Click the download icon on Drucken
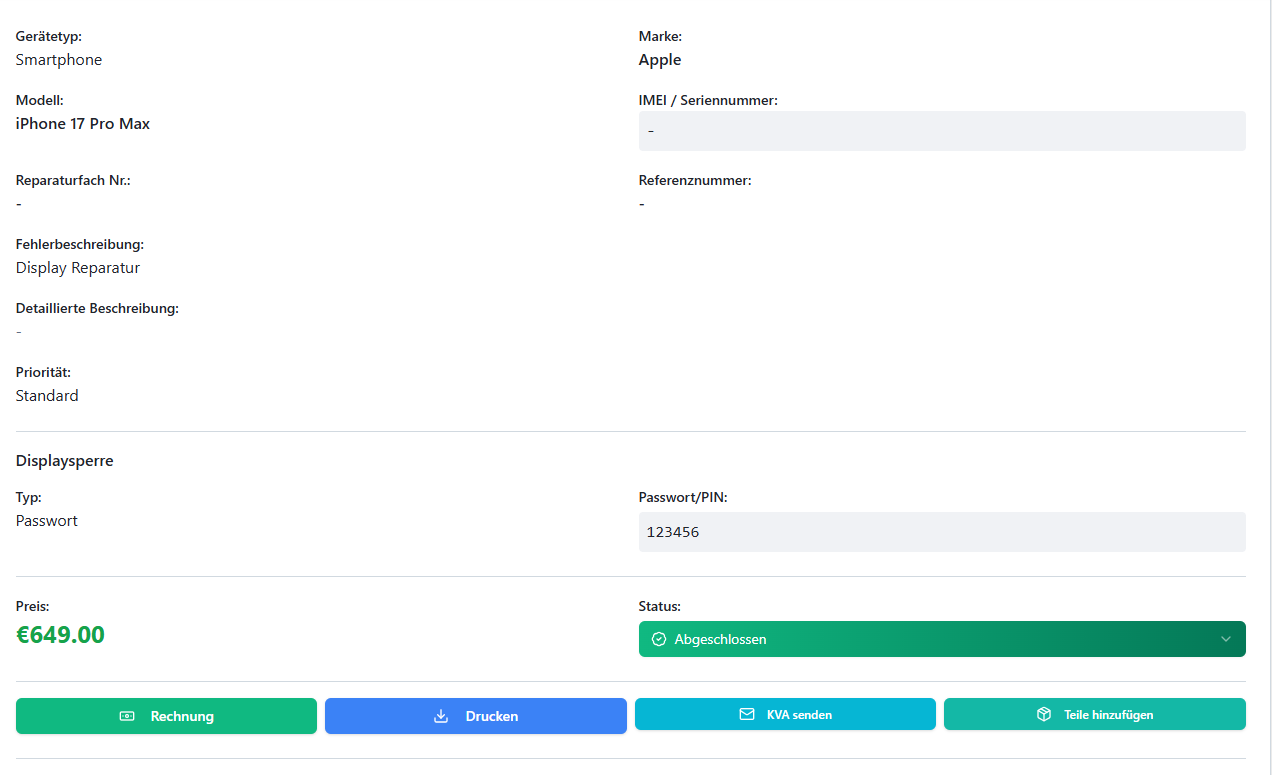 click(x=441, y=716)
